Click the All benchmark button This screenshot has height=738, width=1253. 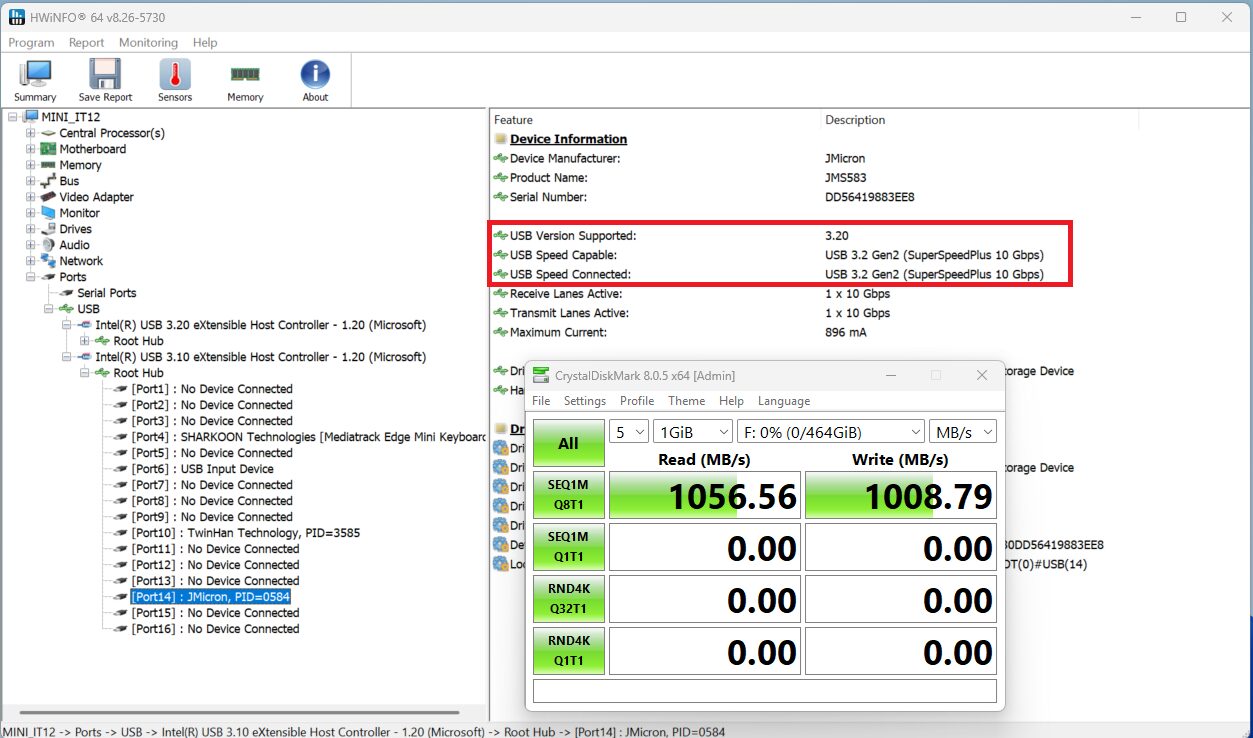coord(568,443)
